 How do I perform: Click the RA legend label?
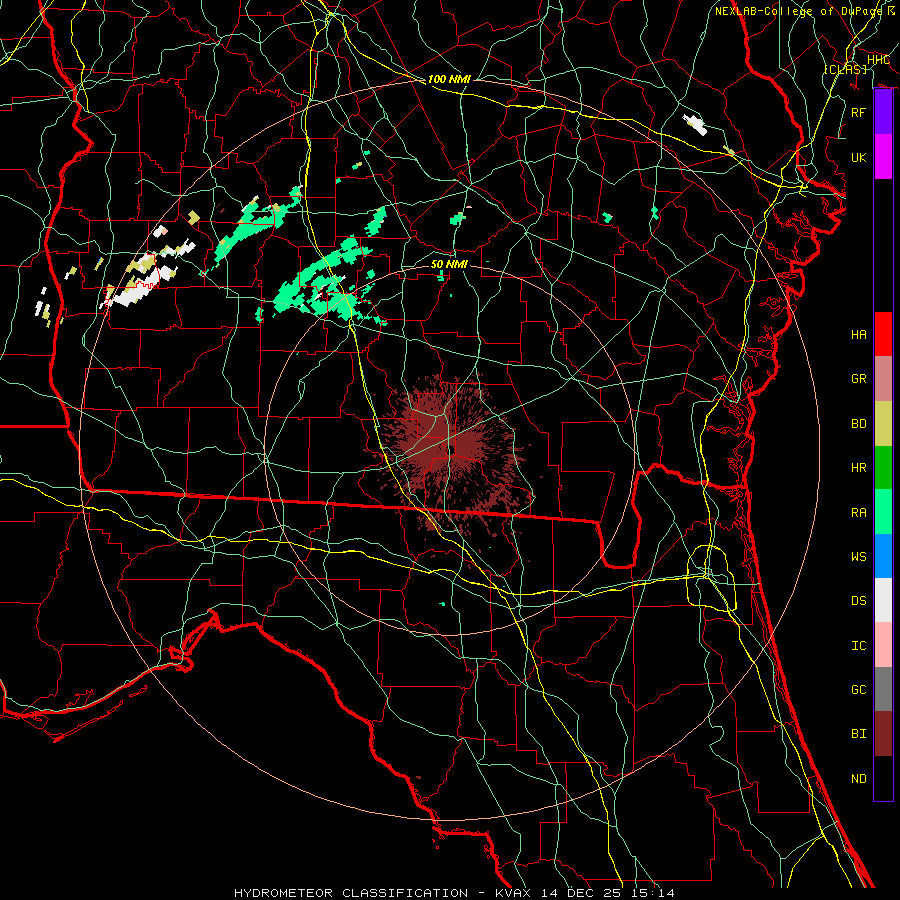click(859, 512)
